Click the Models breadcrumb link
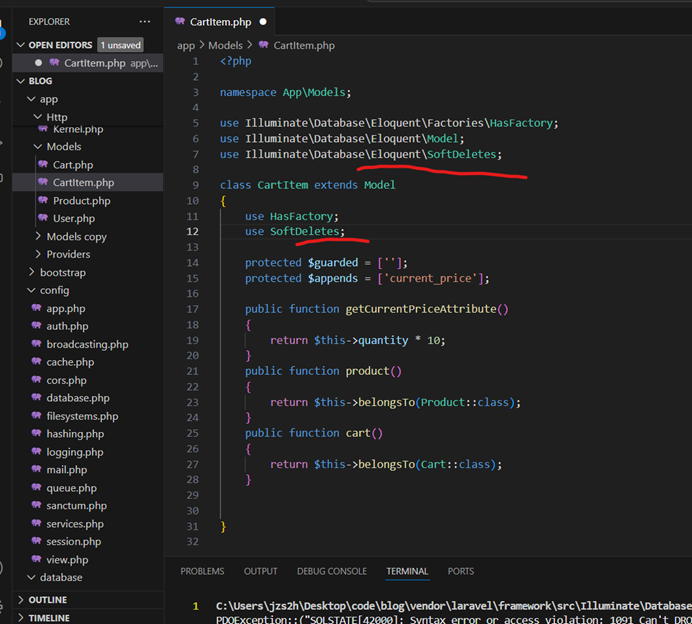 (225, 46)
